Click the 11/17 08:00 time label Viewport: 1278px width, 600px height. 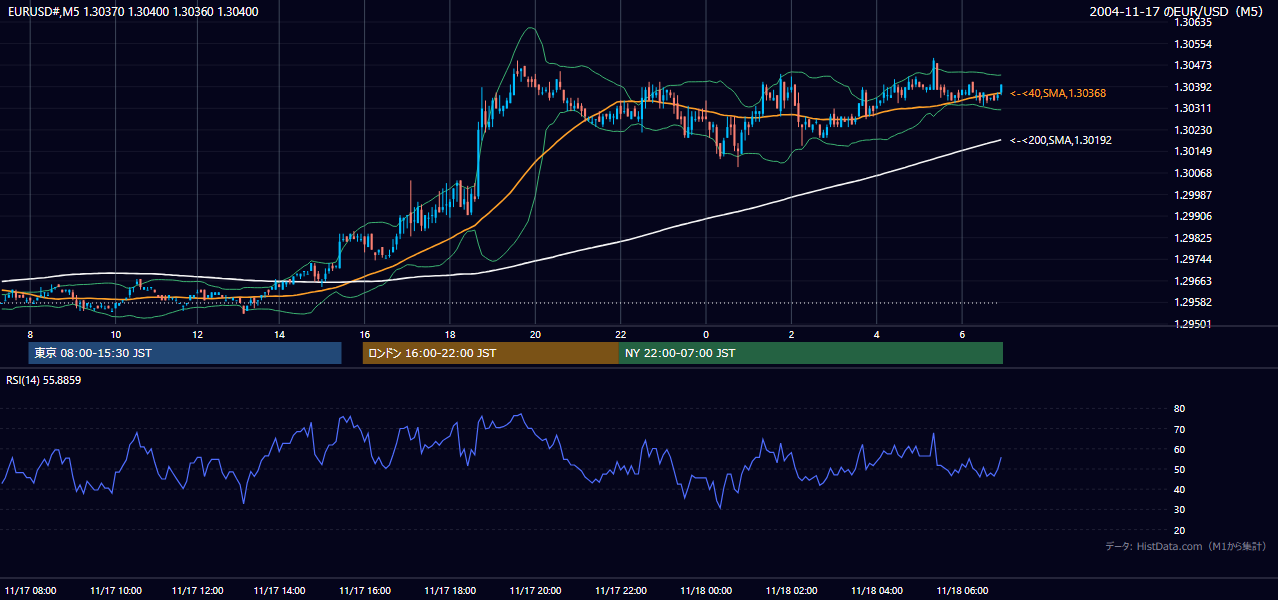coord(30,590)
